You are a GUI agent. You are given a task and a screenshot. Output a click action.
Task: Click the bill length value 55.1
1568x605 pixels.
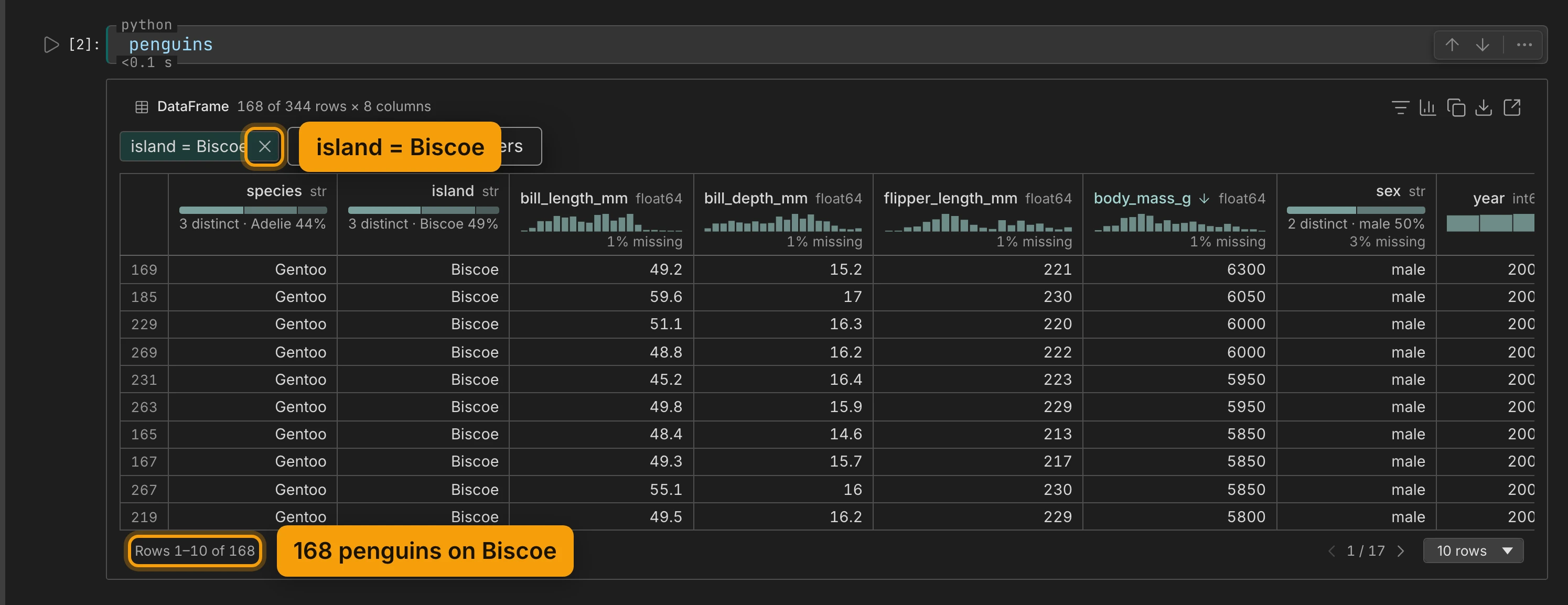(x=666, y=490)
